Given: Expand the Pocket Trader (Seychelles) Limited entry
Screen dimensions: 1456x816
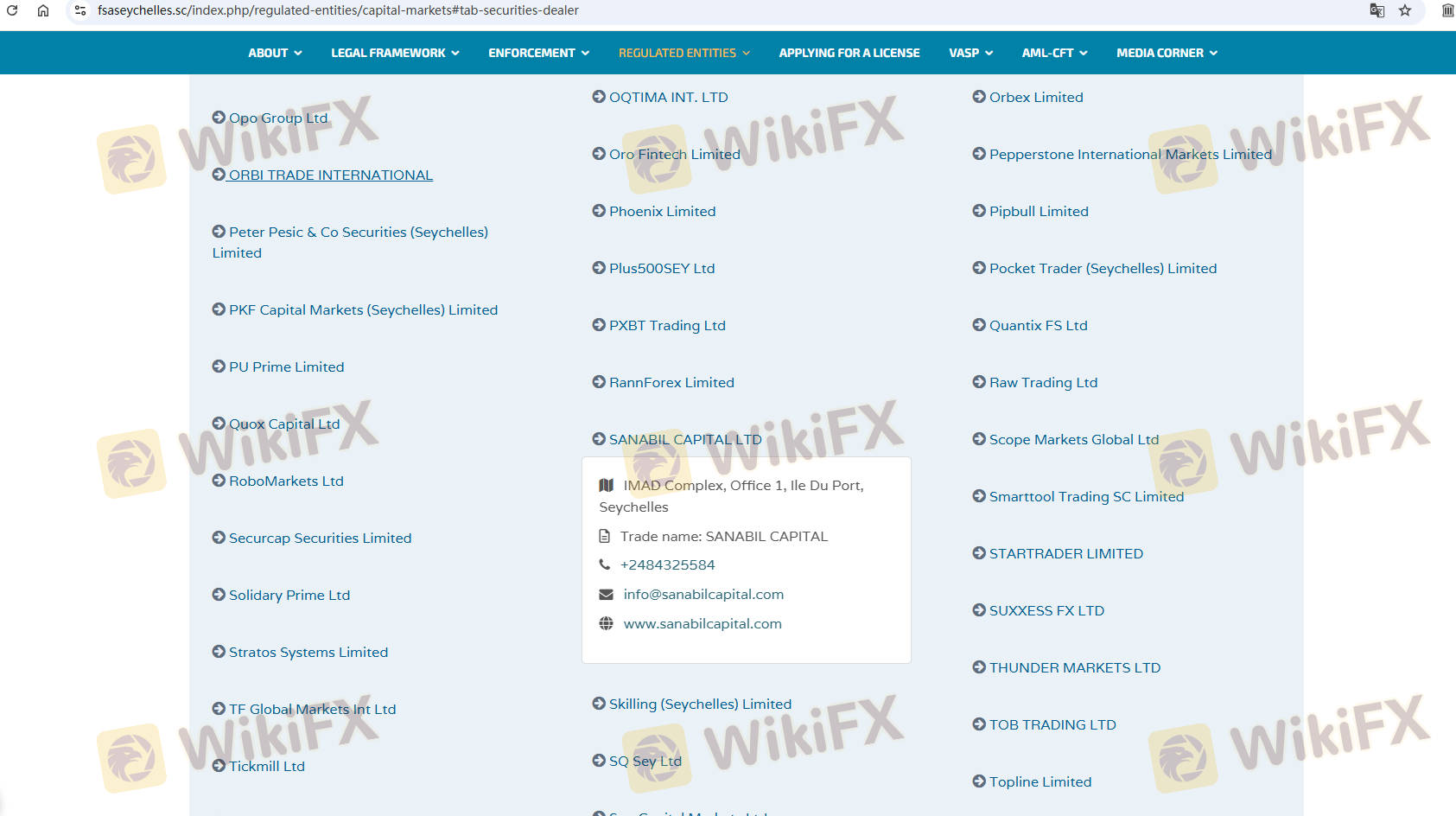Looking at the screenshot, I should pyautogui.click(x=1095, y=268).
